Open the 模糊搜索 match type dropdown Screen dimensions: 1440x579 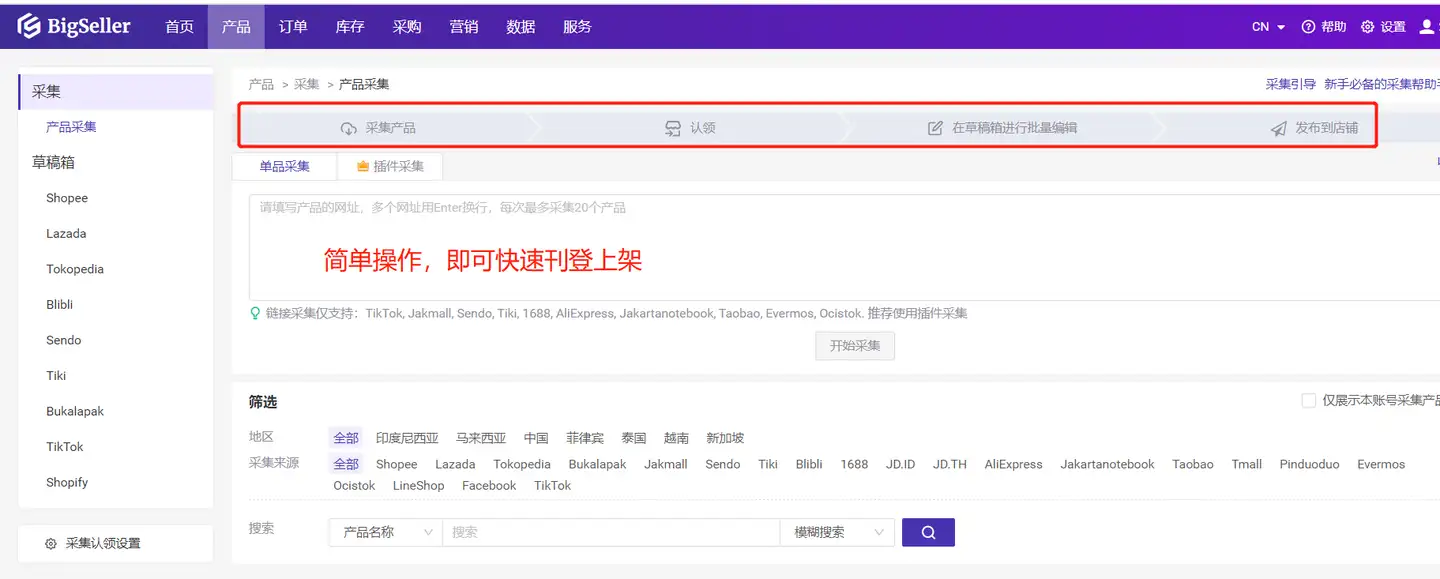837,532
